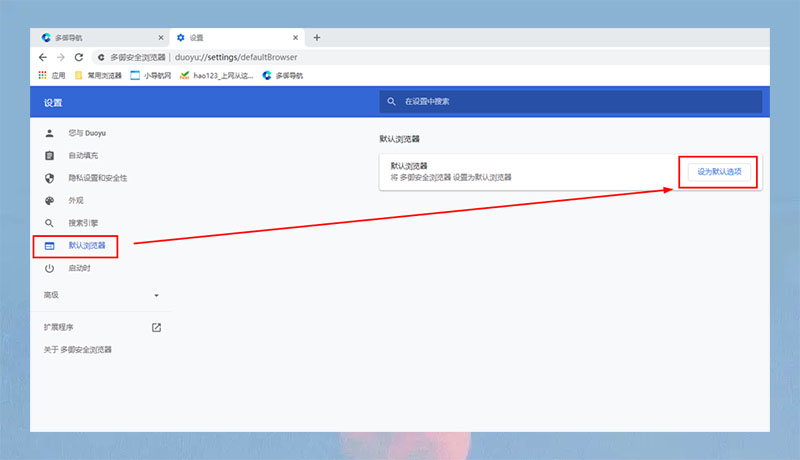Open 关于 多御安全浏览器 page
Screen dimensions: 800x460
click(78, 349)
